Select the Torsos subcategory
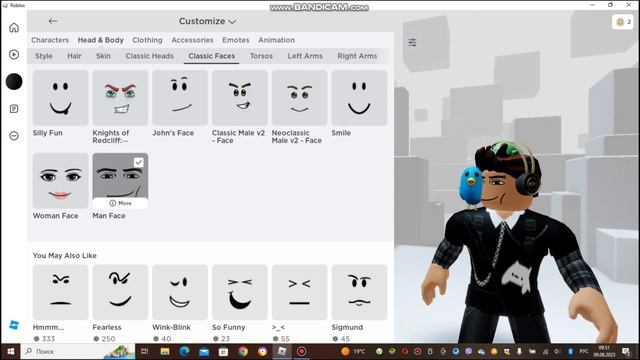This screenshot has height=360, width=640. [261, 56]
